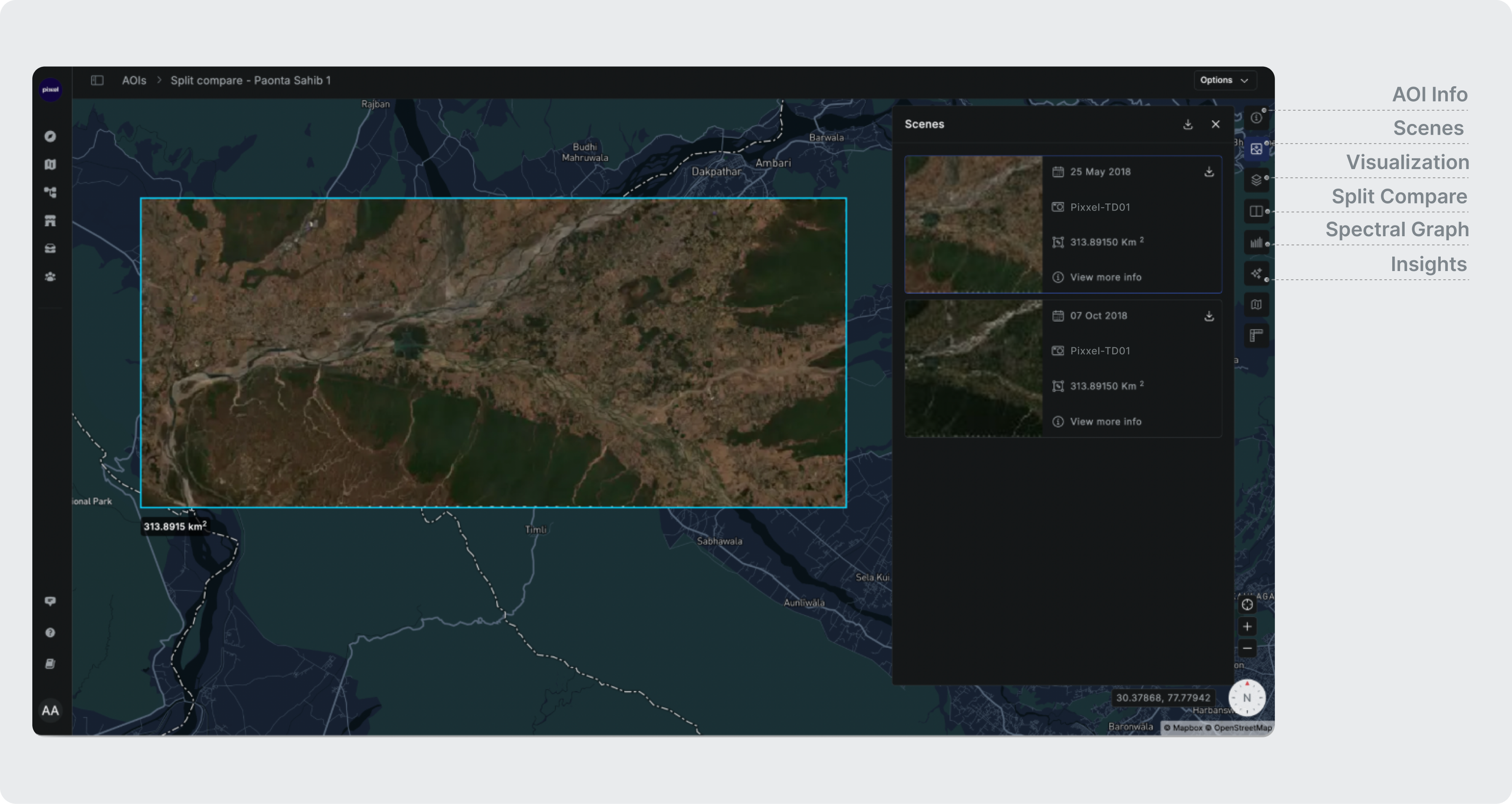This screenshot has height=804, width=1512.
Task: Open the Insights sparkle icon
Action: click(x=1255, y=274)
